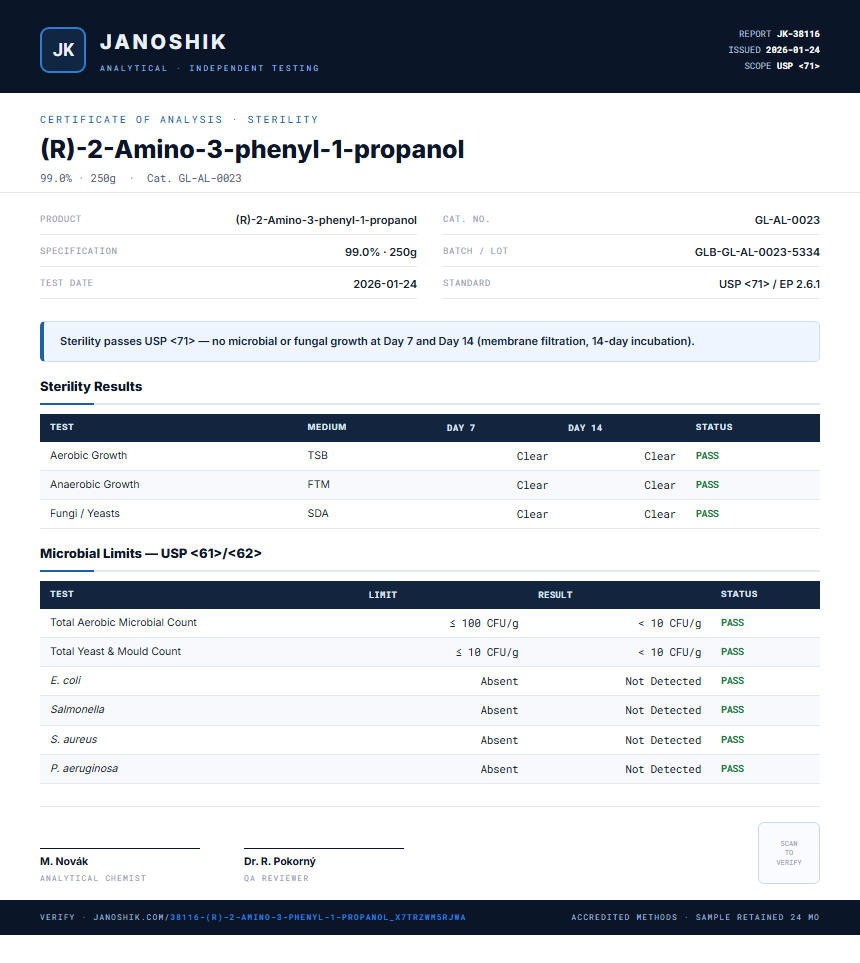Screen dimensions: 860x963
Task: Click 'Cat. GL-AL-0023' under the title
Action: coord(194,178)
